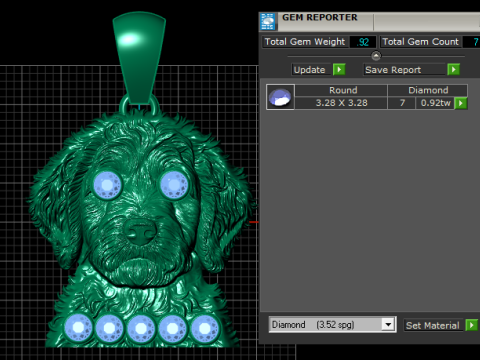The width and height of the screenshot is (480, 360).
Task: Click the 3.28 X 3.28 size cell
Action: pyautogui.click(x=341, y=103)
